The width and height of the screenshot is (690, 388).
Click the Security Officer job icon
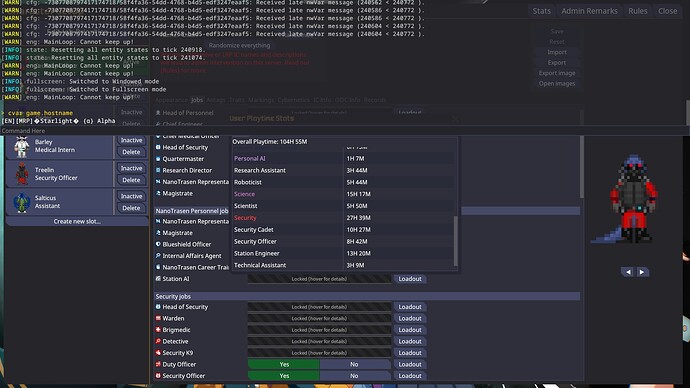tap(158, 376)
